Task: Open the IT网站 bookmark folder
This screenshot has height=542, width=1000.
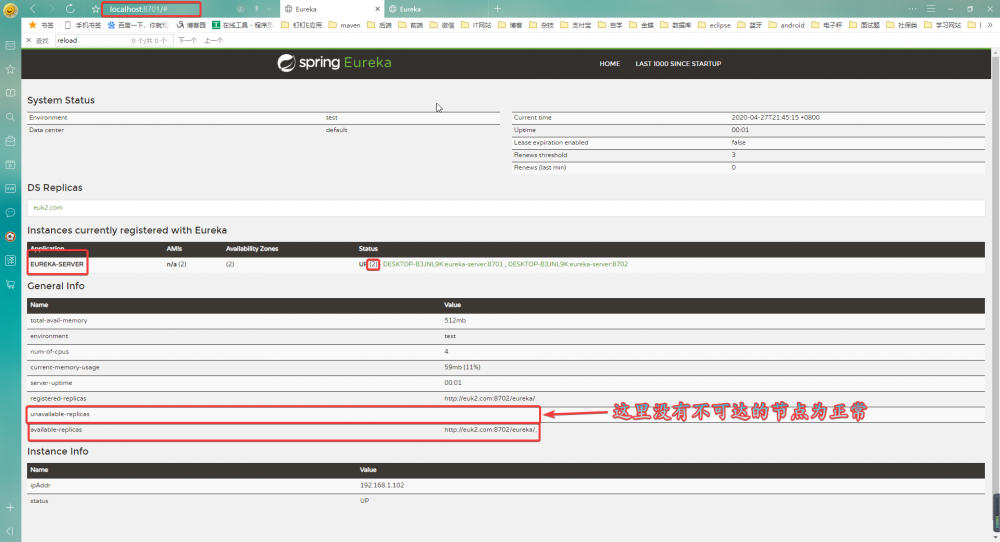Action: tap(476, 25)
